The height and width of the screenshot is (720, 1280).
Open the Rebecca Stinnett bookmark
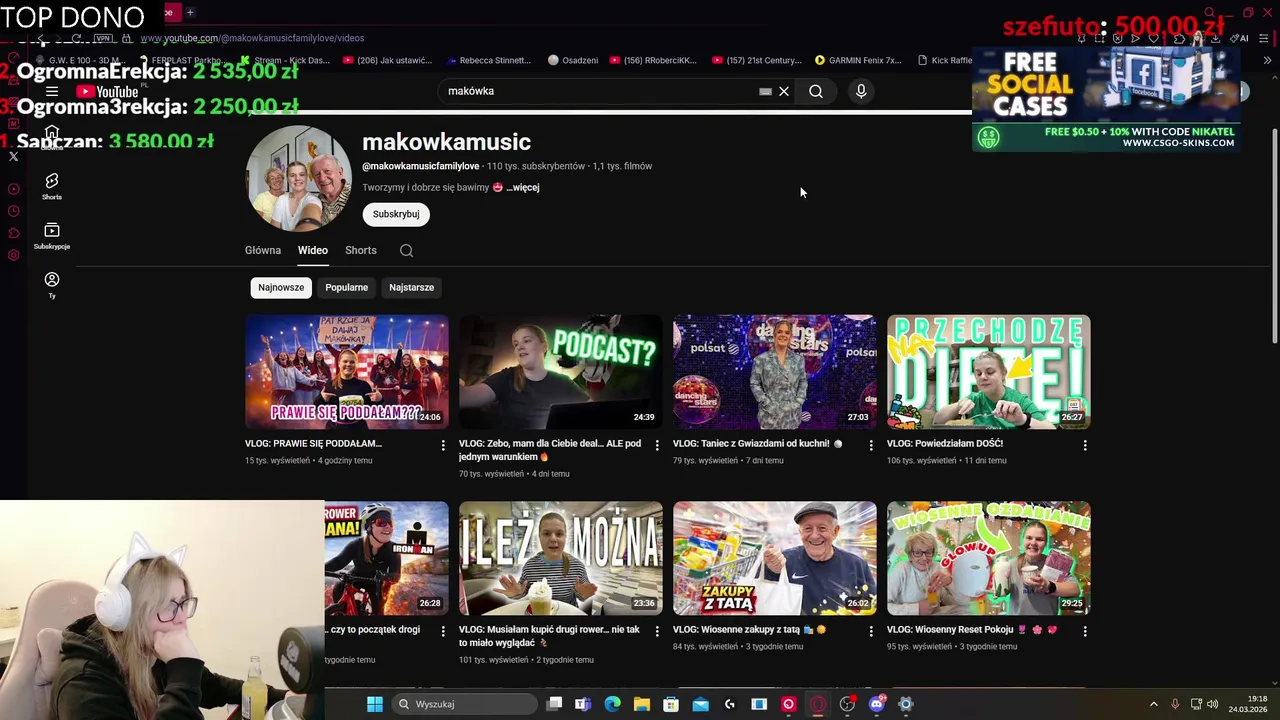(488, 60)
